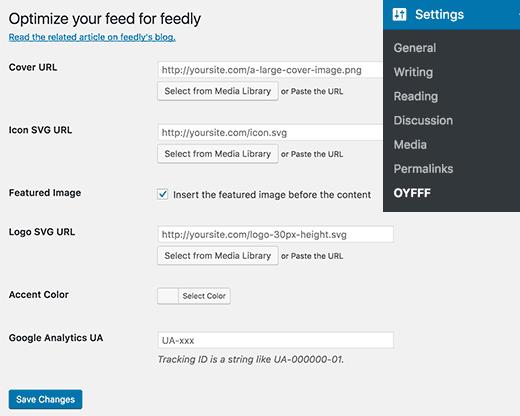
Task: Click the Settings sliders icon
Action: pyautogui.click(x=399, y=15)
